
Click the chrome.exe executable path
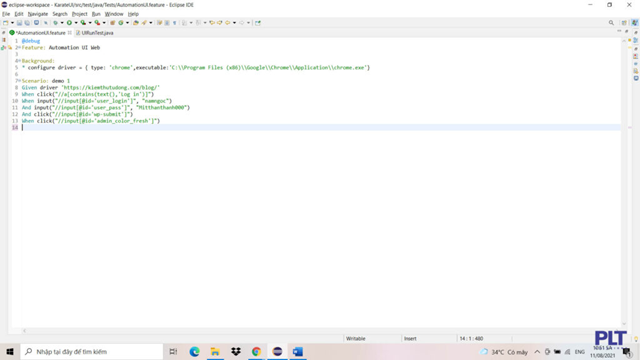point(269,68)
